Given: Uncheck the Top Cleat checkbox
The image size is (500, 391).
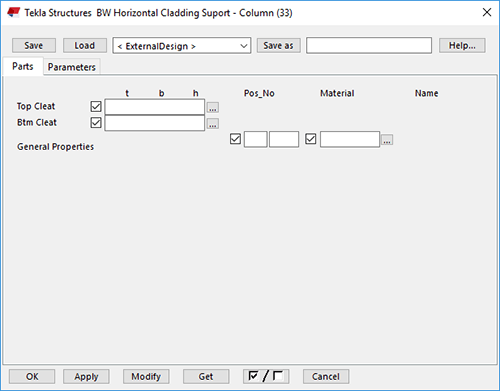Looking at the screenshot, I should point(96,107).
